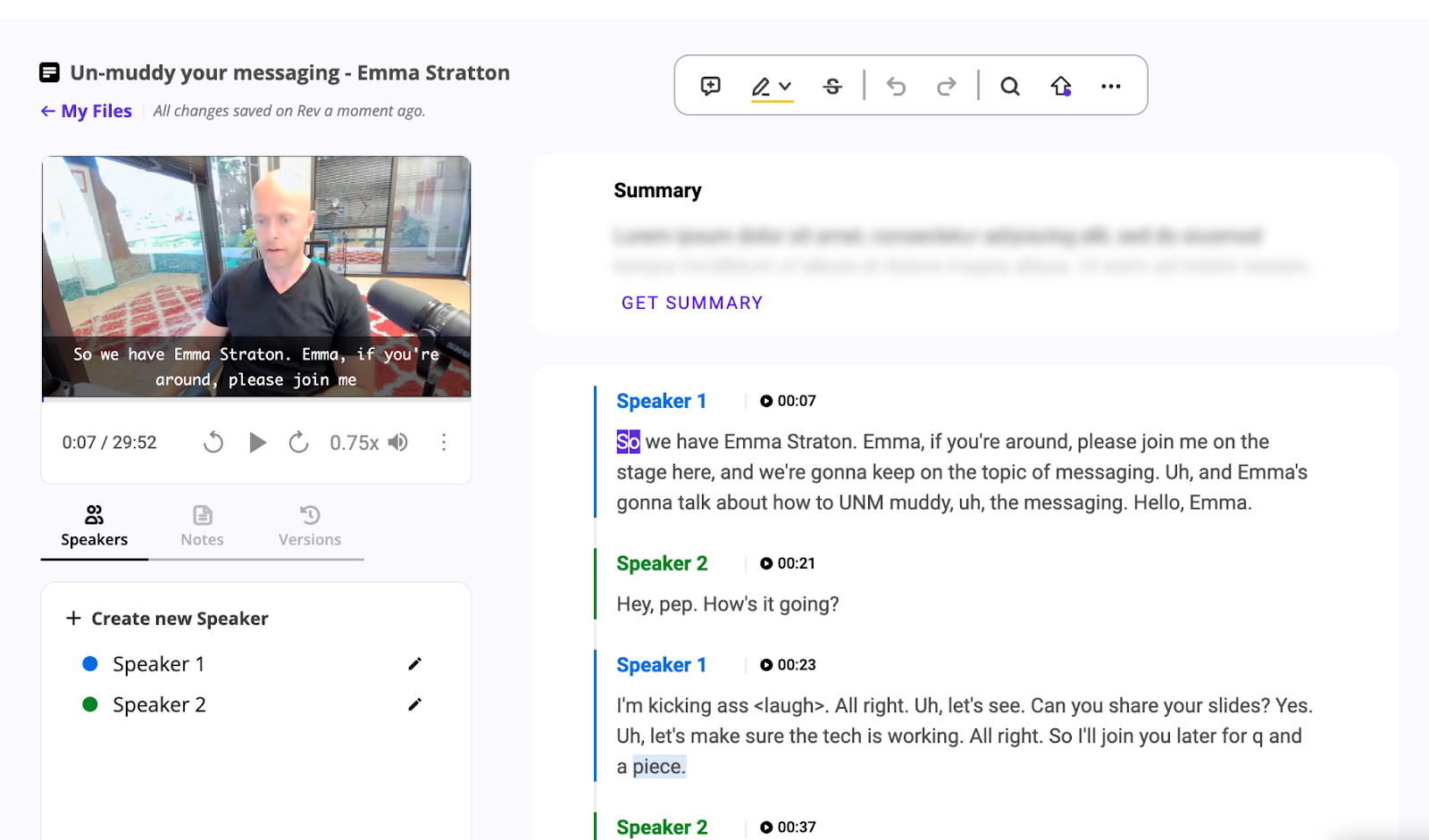Jump to timestamp 00:07
The height and width of the screenshot is (840, 1429).
pos(788,401)
